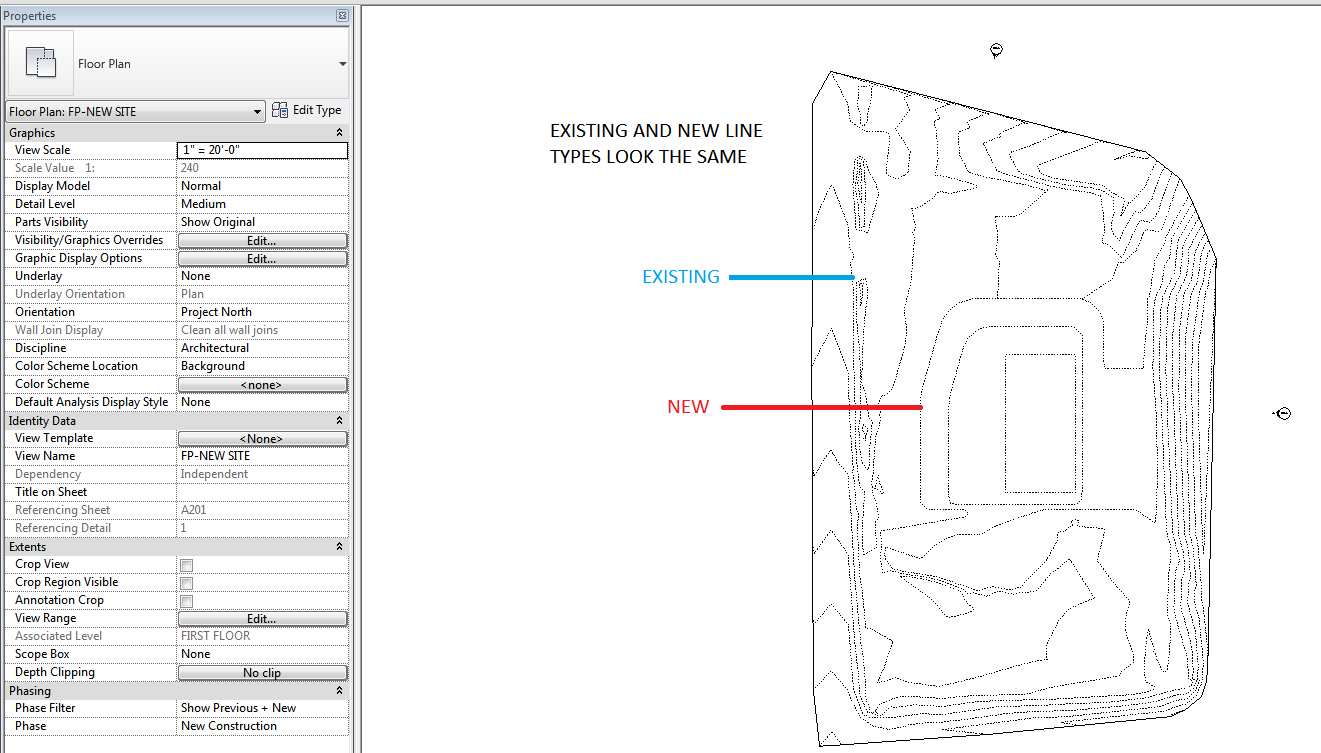Click the Properties palette title
The width and height of the screenshot is (1321, 753).
(30, 16)
